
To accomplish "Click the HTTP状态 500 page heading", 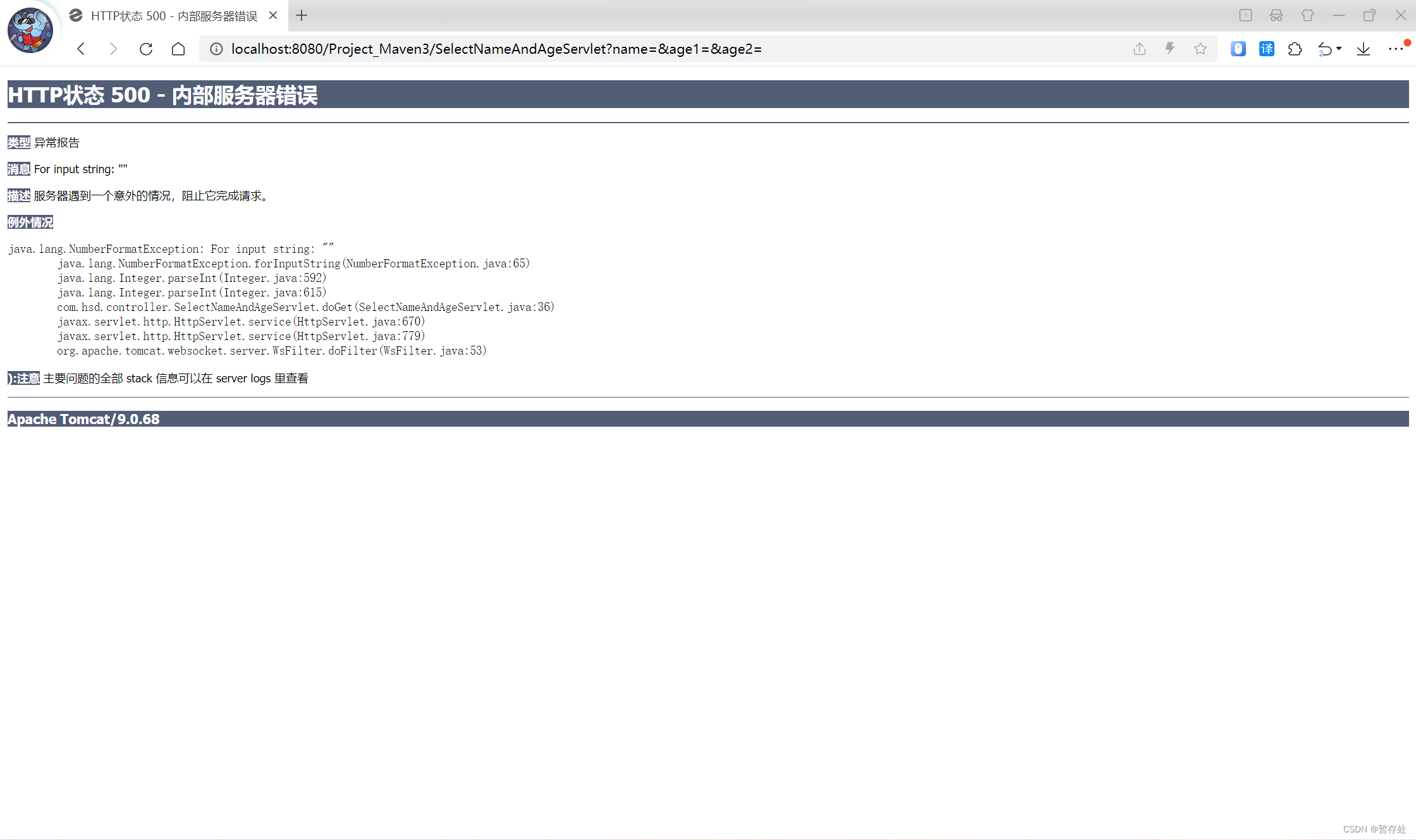I will (162, 95).
